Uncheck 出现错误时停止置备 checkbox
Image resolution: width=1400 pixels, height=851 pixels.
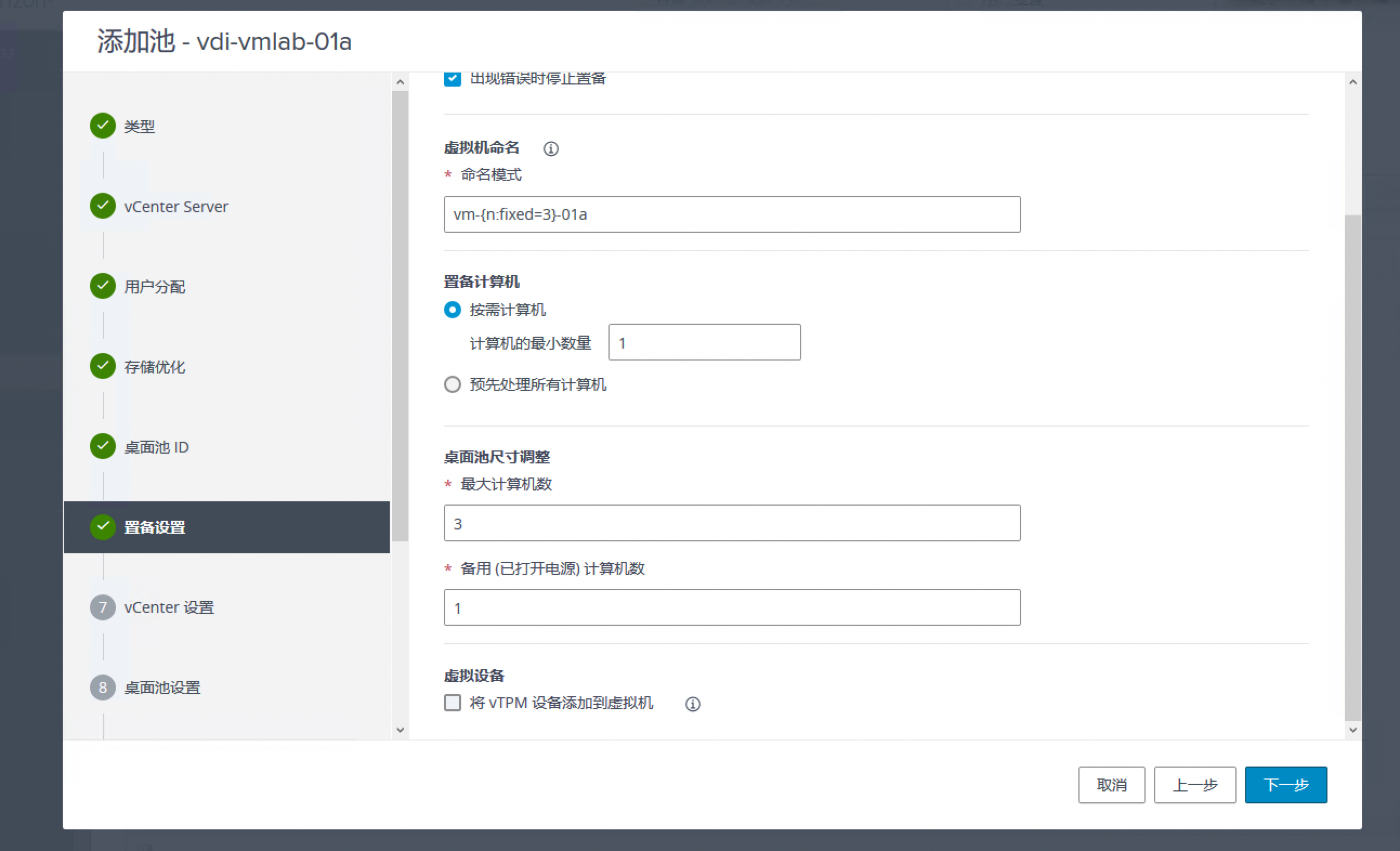pyautogui.click(x=452, y=78)
